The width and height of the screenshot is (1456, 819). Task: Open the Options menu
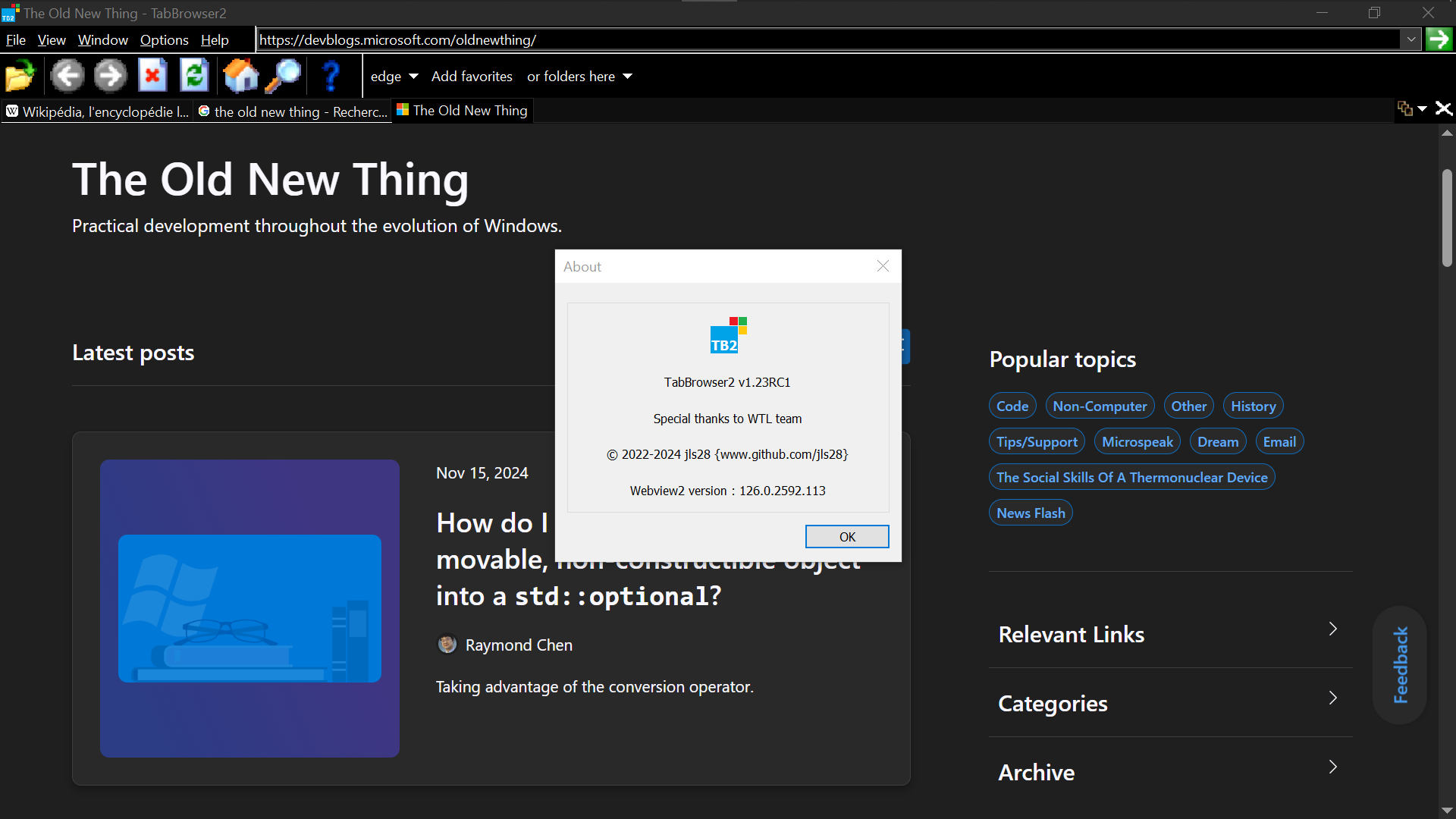[164, 40]
